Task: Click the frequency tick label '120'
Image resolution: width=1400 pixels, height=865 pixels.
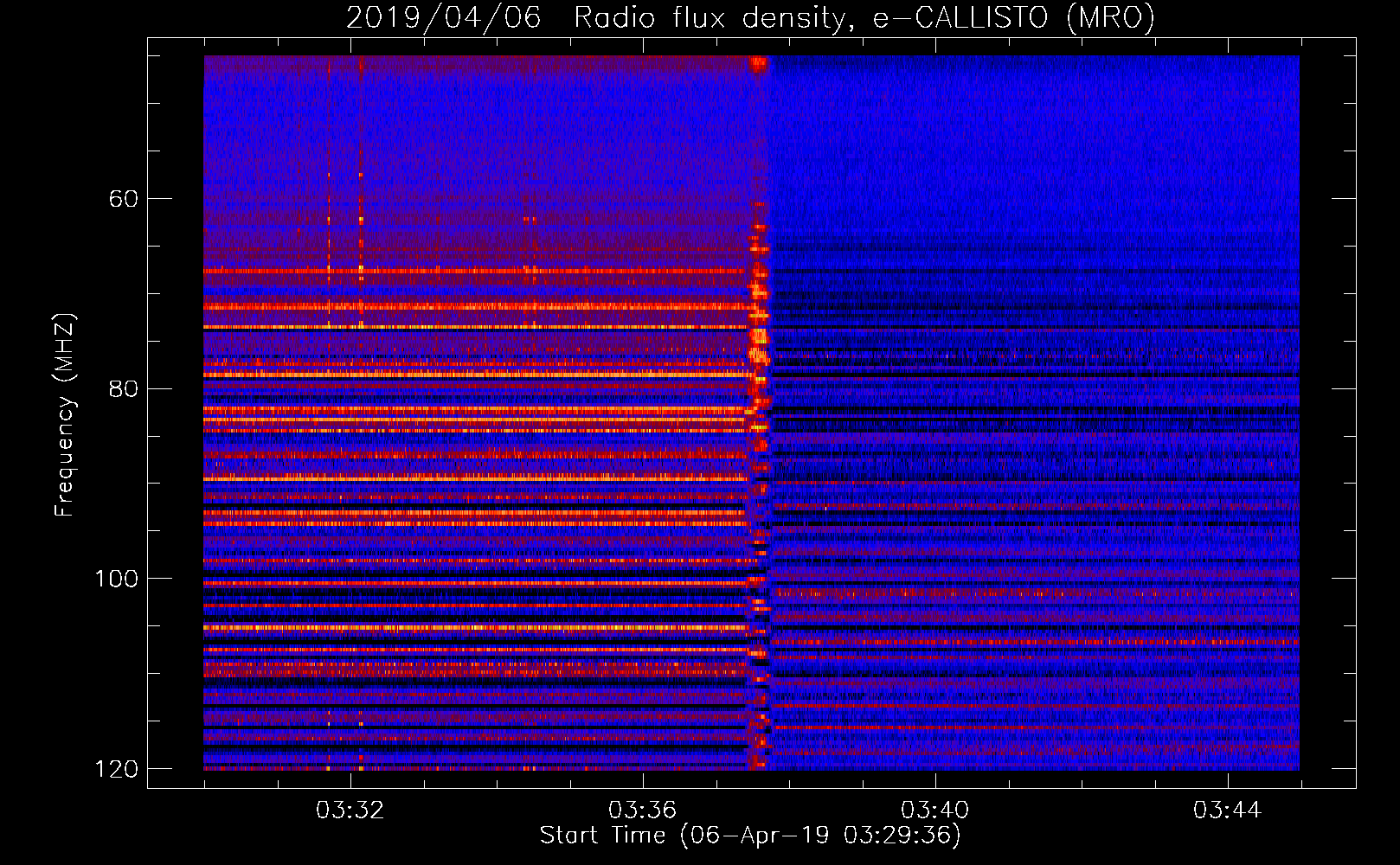Action: (x=116, y=769)
